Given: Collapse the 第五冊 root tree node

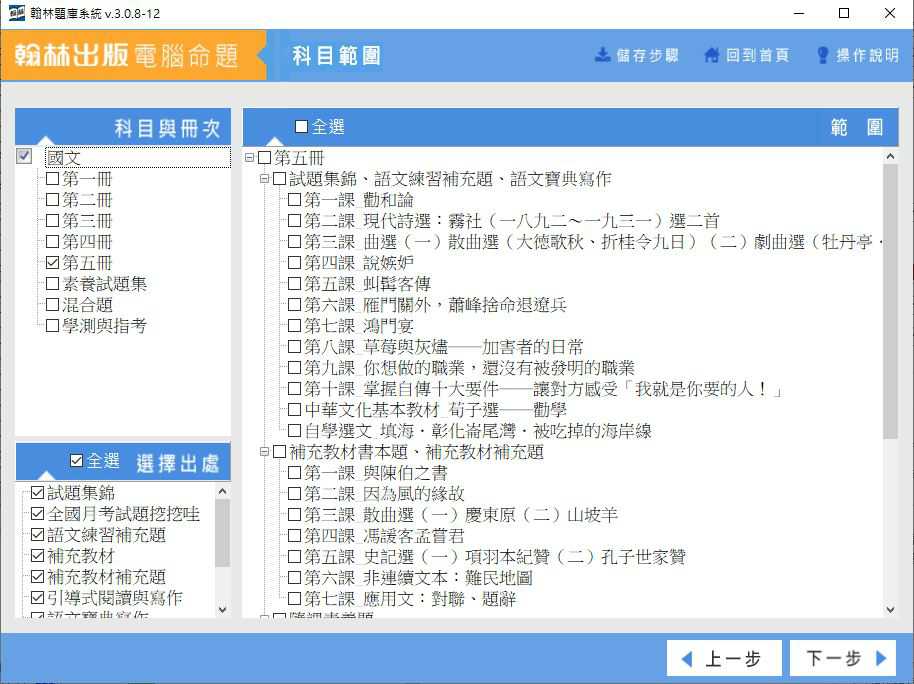Looking at the screenshot, I should coord(249,157).
